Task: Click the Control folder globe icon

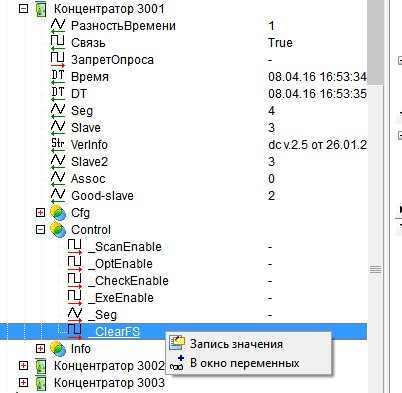Action: point(58,230)
